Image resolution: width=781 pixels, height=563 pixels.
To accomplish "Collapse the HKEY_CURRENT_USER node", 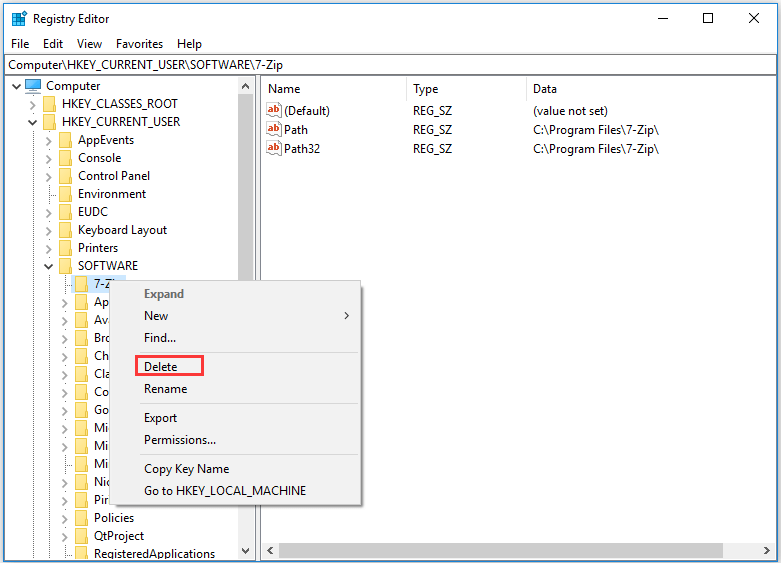I will 32,122.
